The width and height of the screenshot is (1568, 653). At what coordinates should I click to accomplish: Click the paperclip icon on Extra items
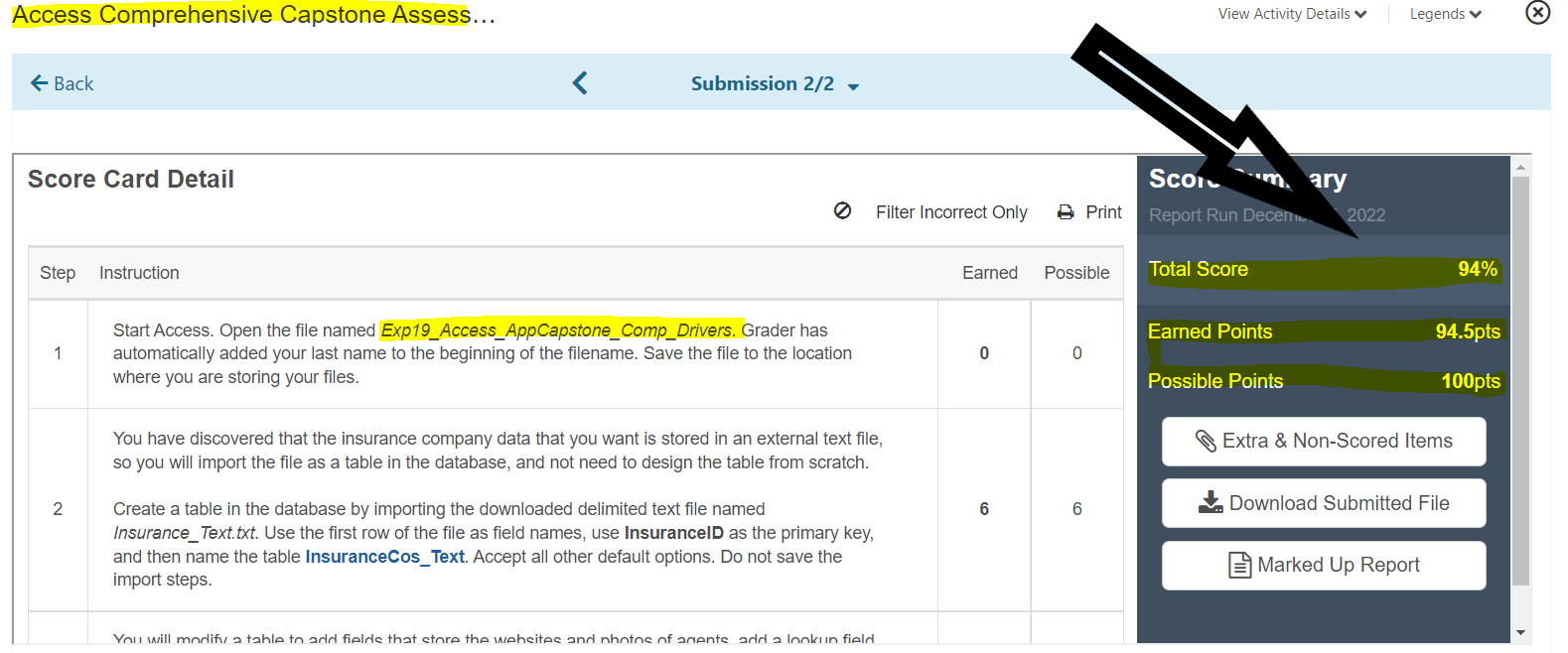(x=1206, y=441)
